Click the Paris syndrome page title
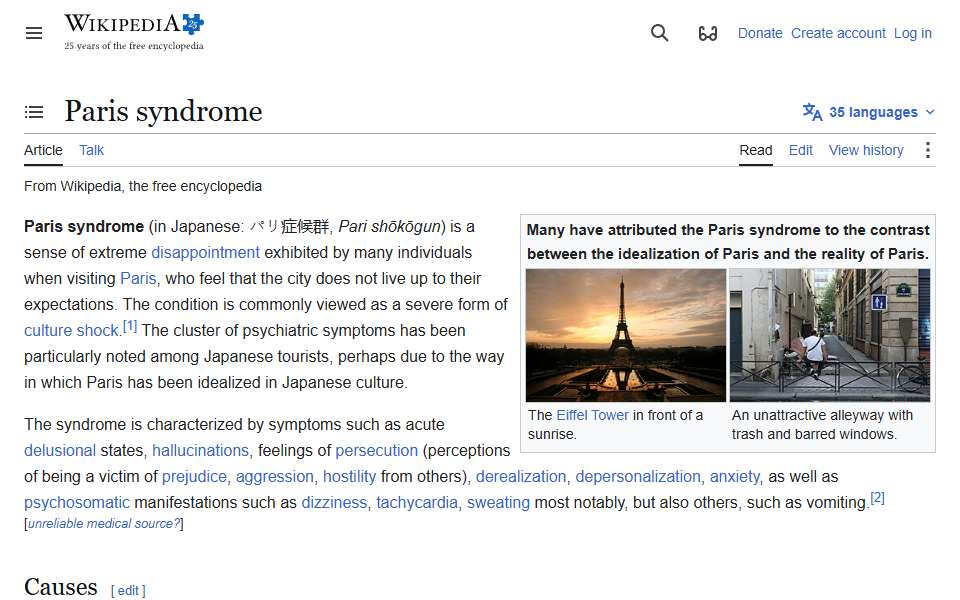The width and height of the screenshot is (960, 600). click(163, 111)
